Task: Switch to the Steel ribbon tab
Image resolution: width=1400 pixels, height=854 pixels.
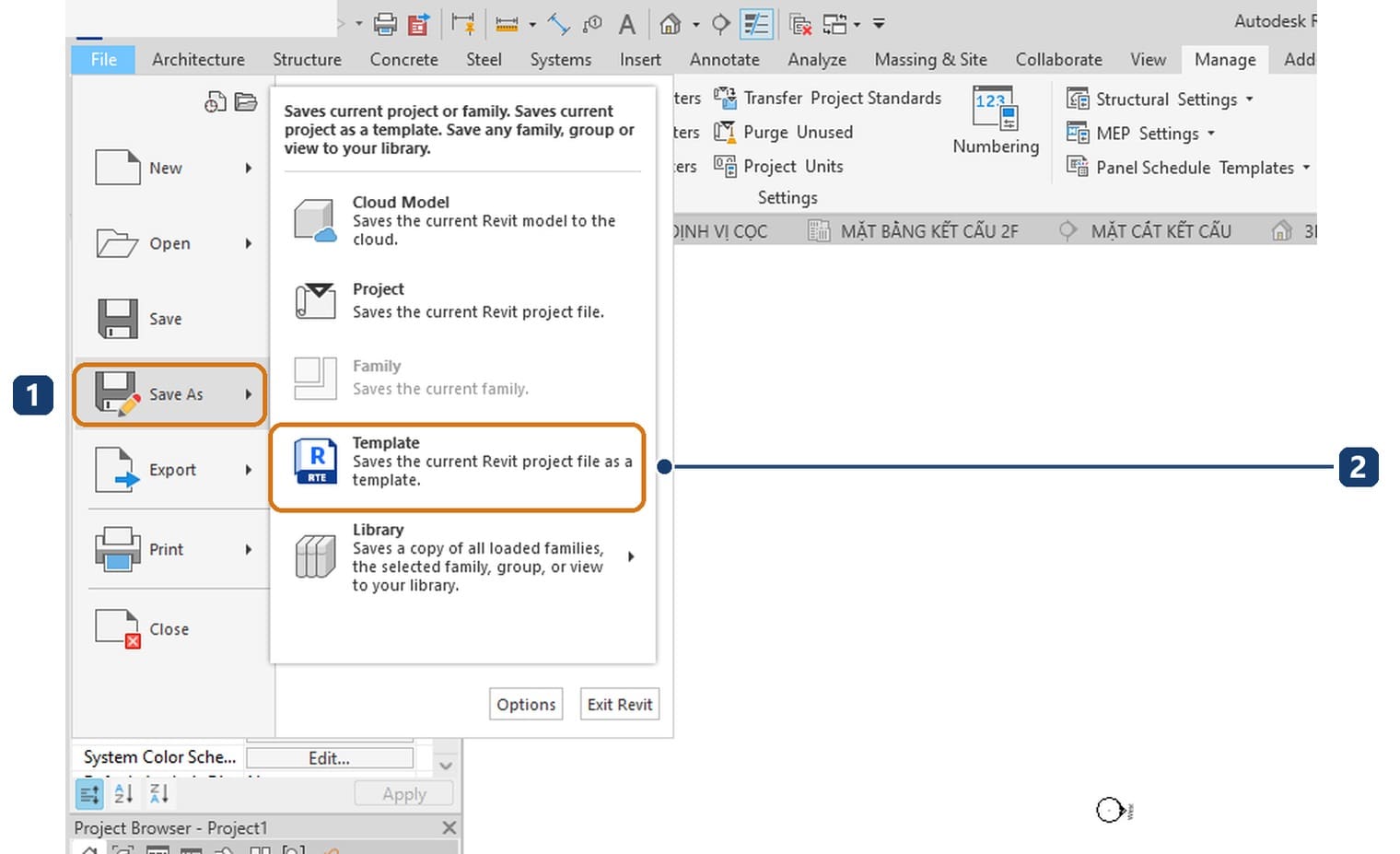Action: [x=484, y=59]
